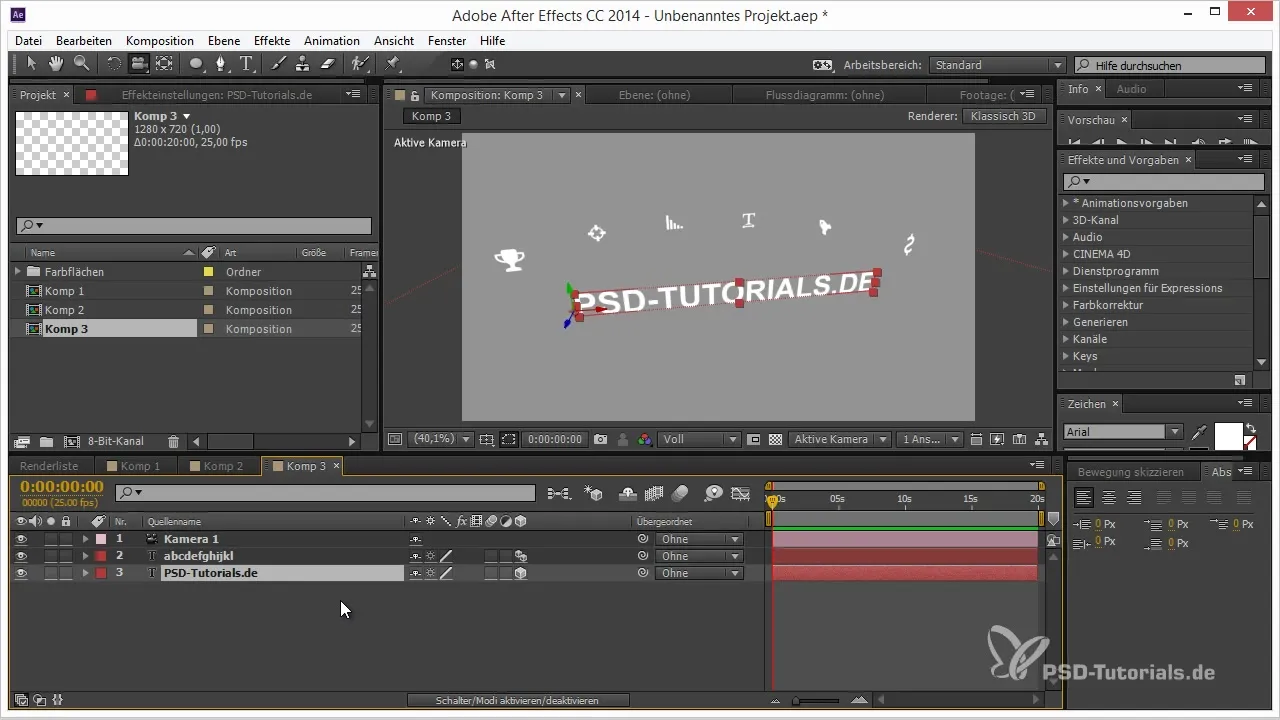Toggle Frame Blending for all layers
This screenshot has width=1280, height=720.
pos(655,493)
